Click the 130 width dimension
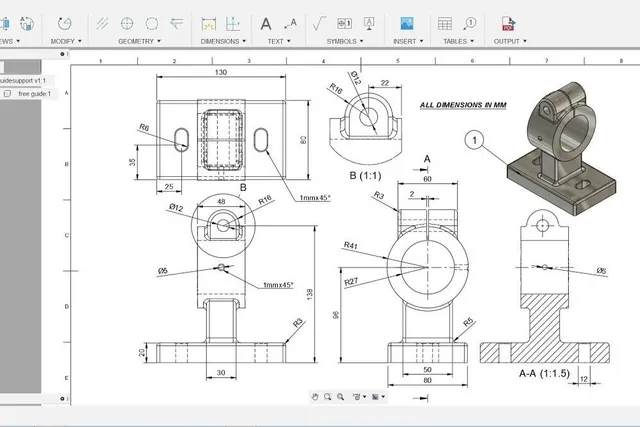The height and width of the screenshot is (427, 640). pos(221,72)
